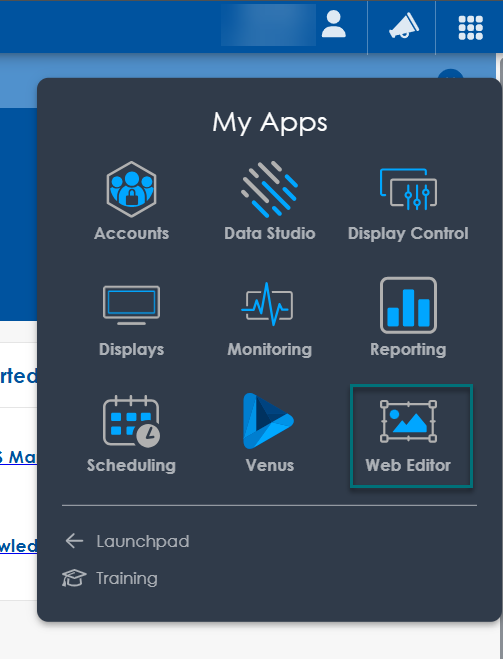Image resolution: width=503 pixels, height=659 pixels.
Task: Open the Venus app icon
Action: click(x=269, y=421)
